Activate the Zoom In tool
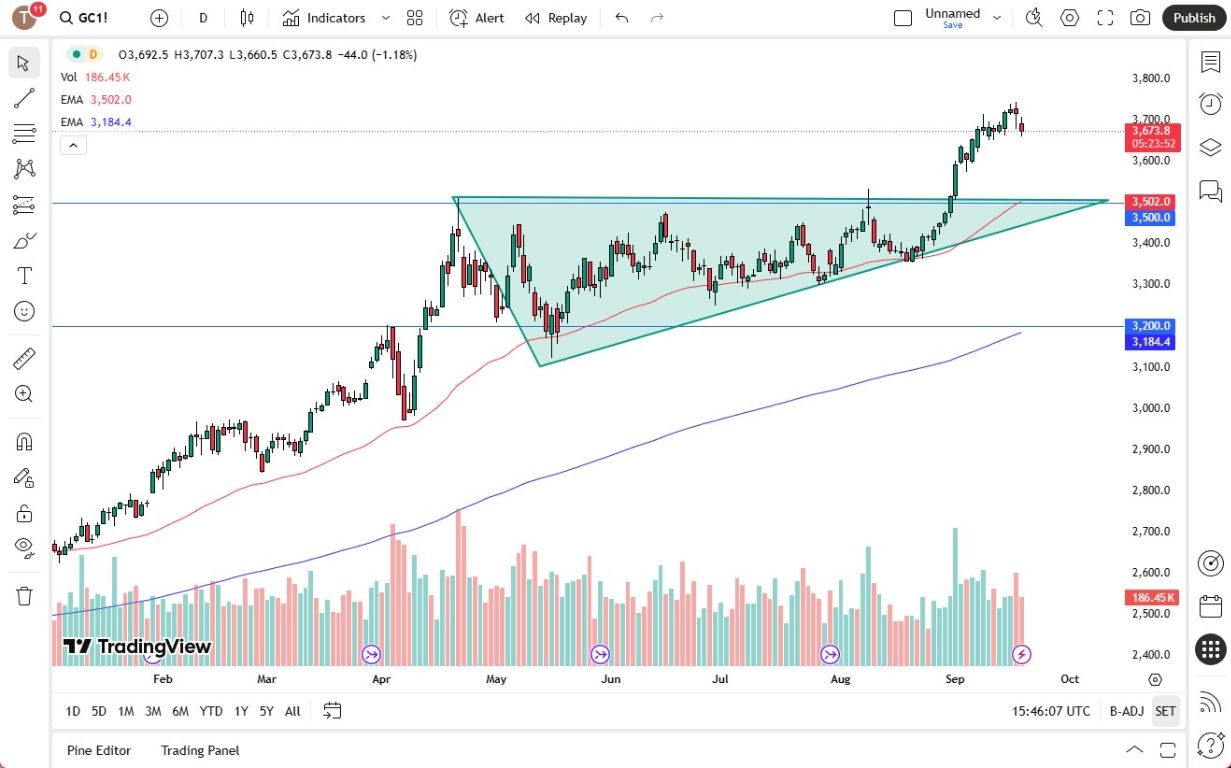The width and height of the screenshot is (1231, 768). pos(22,393)
